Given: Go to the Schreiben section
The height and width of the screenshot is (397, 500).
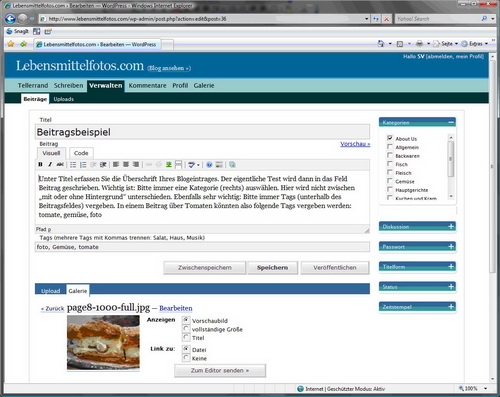Looking at the screenshot, I should [x=68, y=86].
